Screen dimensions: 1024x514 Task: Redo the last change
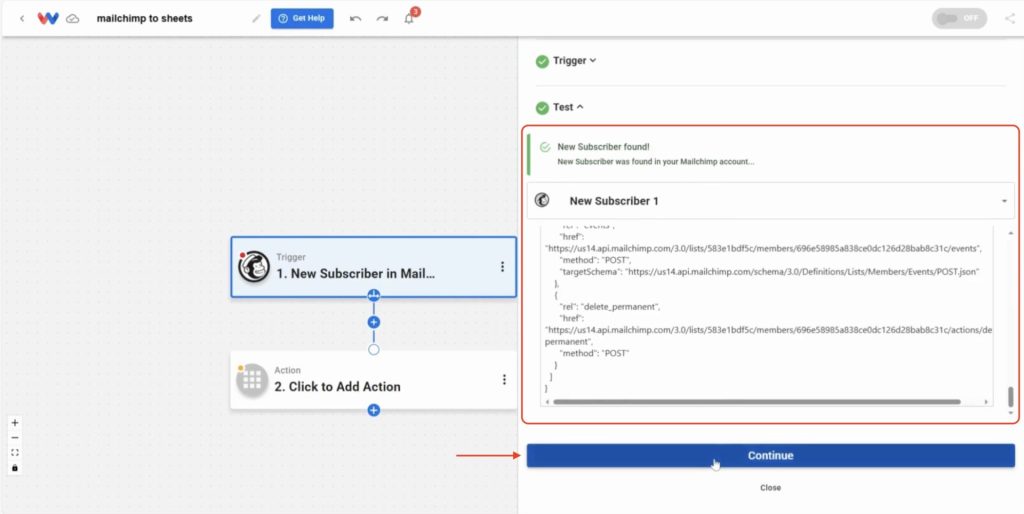(x=382, y=18)
